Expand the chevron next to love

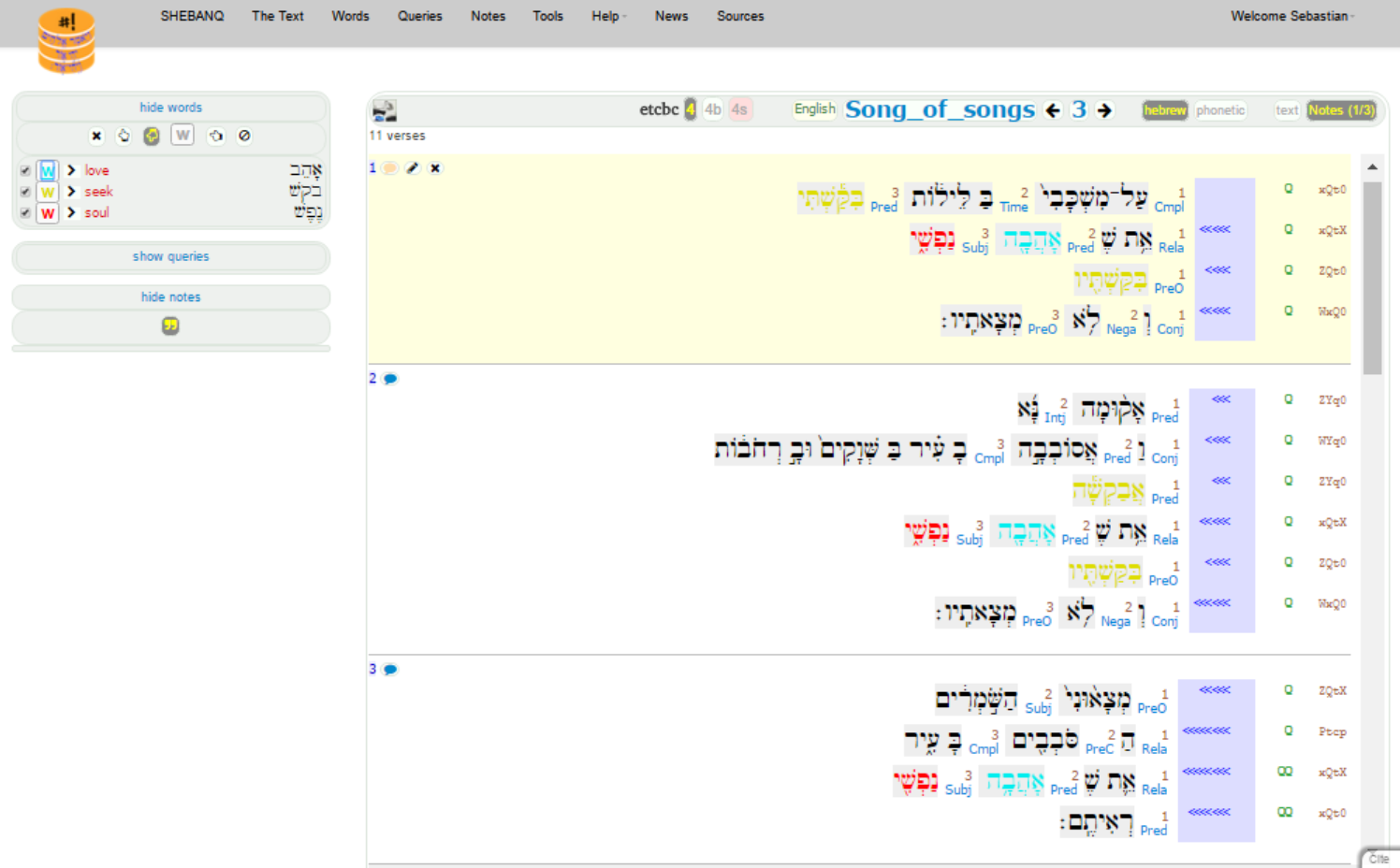71,170
